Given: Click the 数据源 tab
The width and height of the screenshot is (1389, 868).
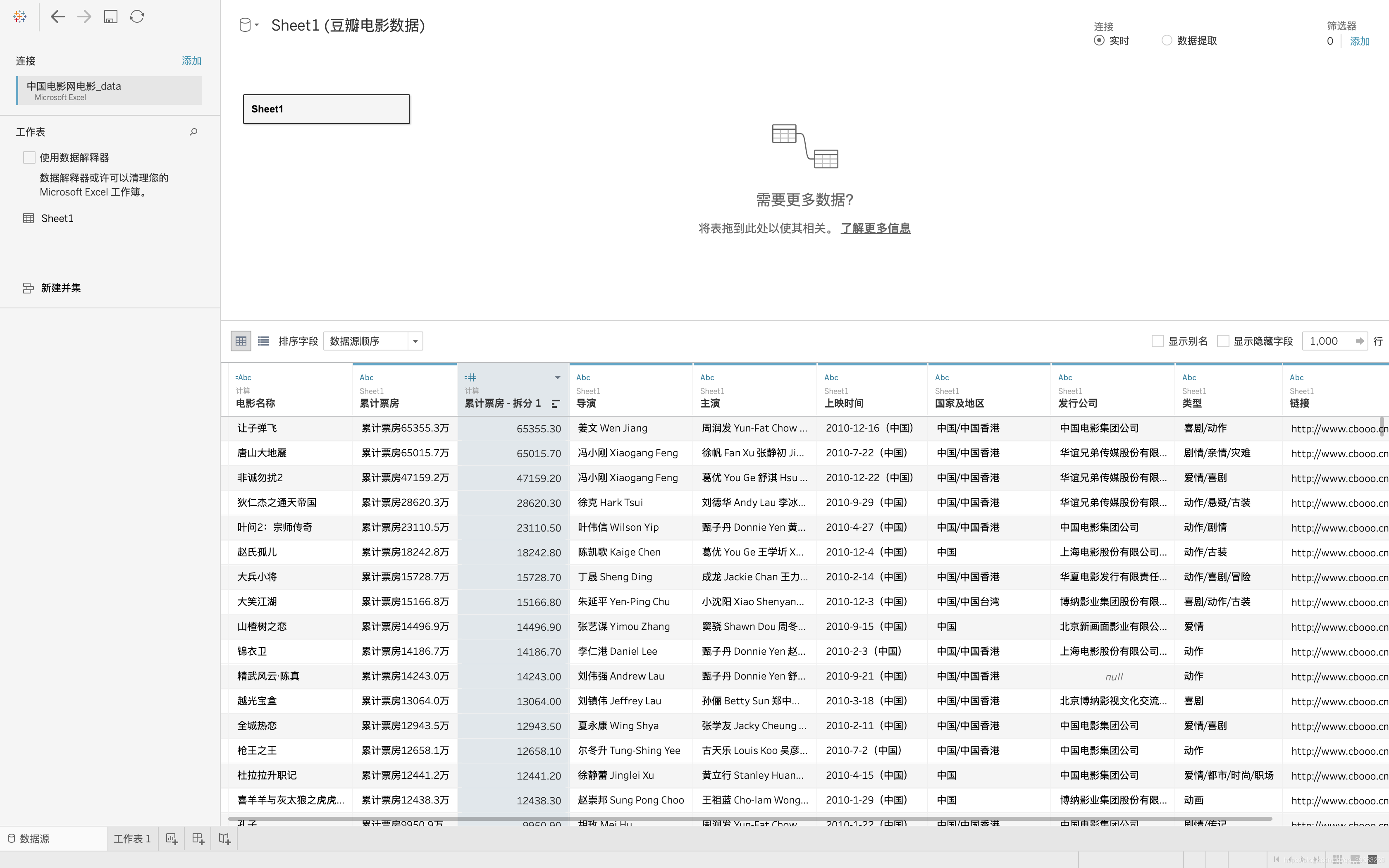Looking at the screenshot, I should [34, 839].
